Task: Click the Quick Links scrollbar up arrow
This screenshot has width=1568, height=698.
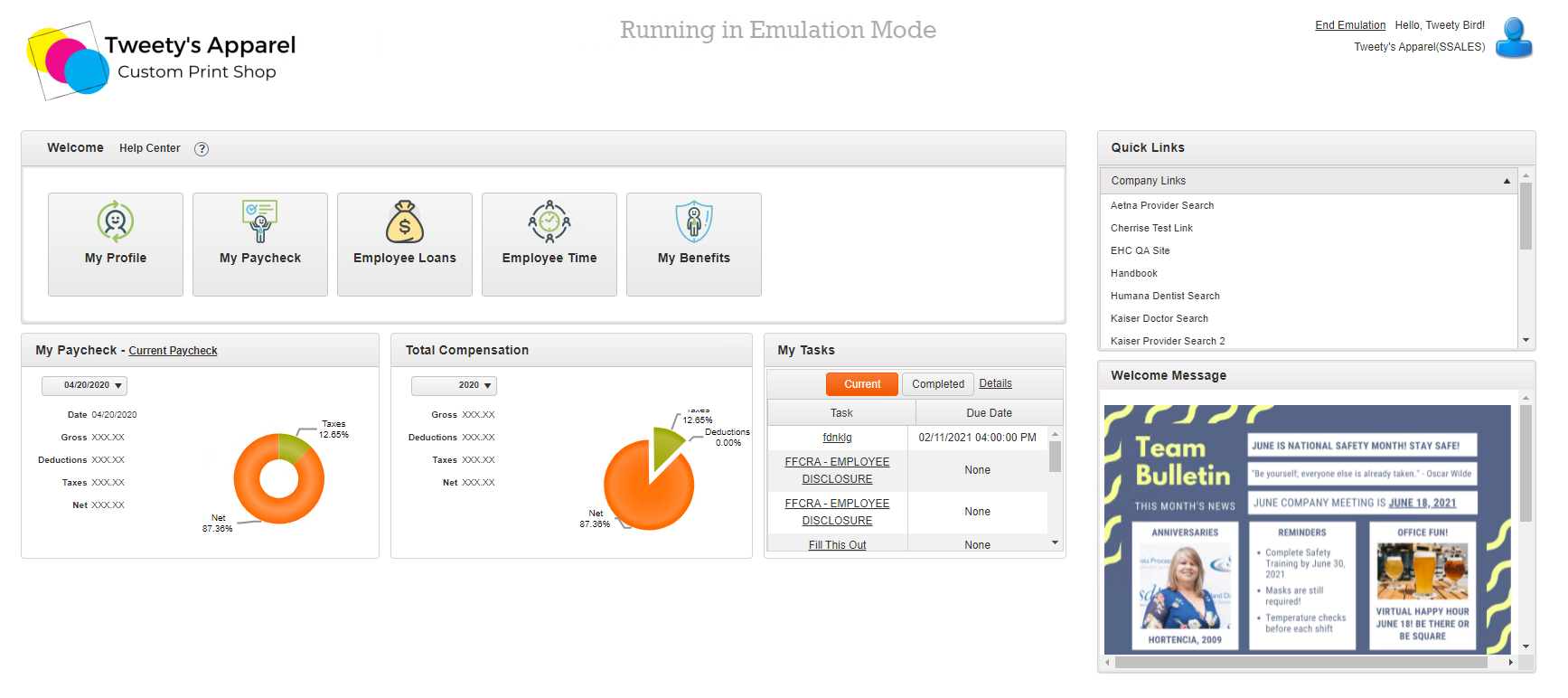Action: pyautogui.click(x=1526, y=175)
